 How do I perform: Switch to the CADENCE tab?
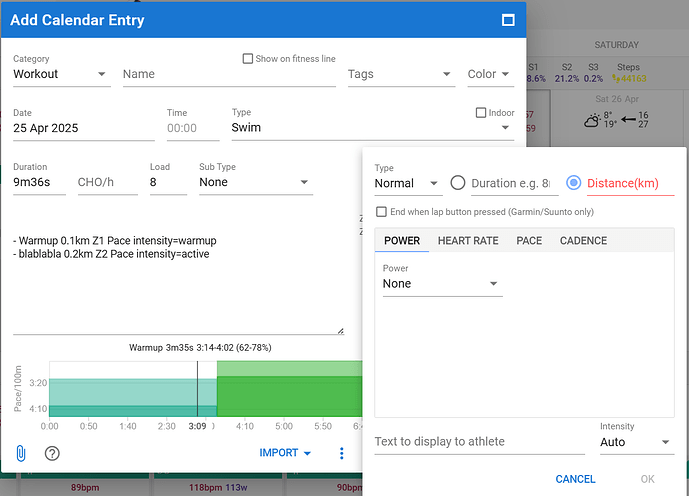click(x=583, y=240)
